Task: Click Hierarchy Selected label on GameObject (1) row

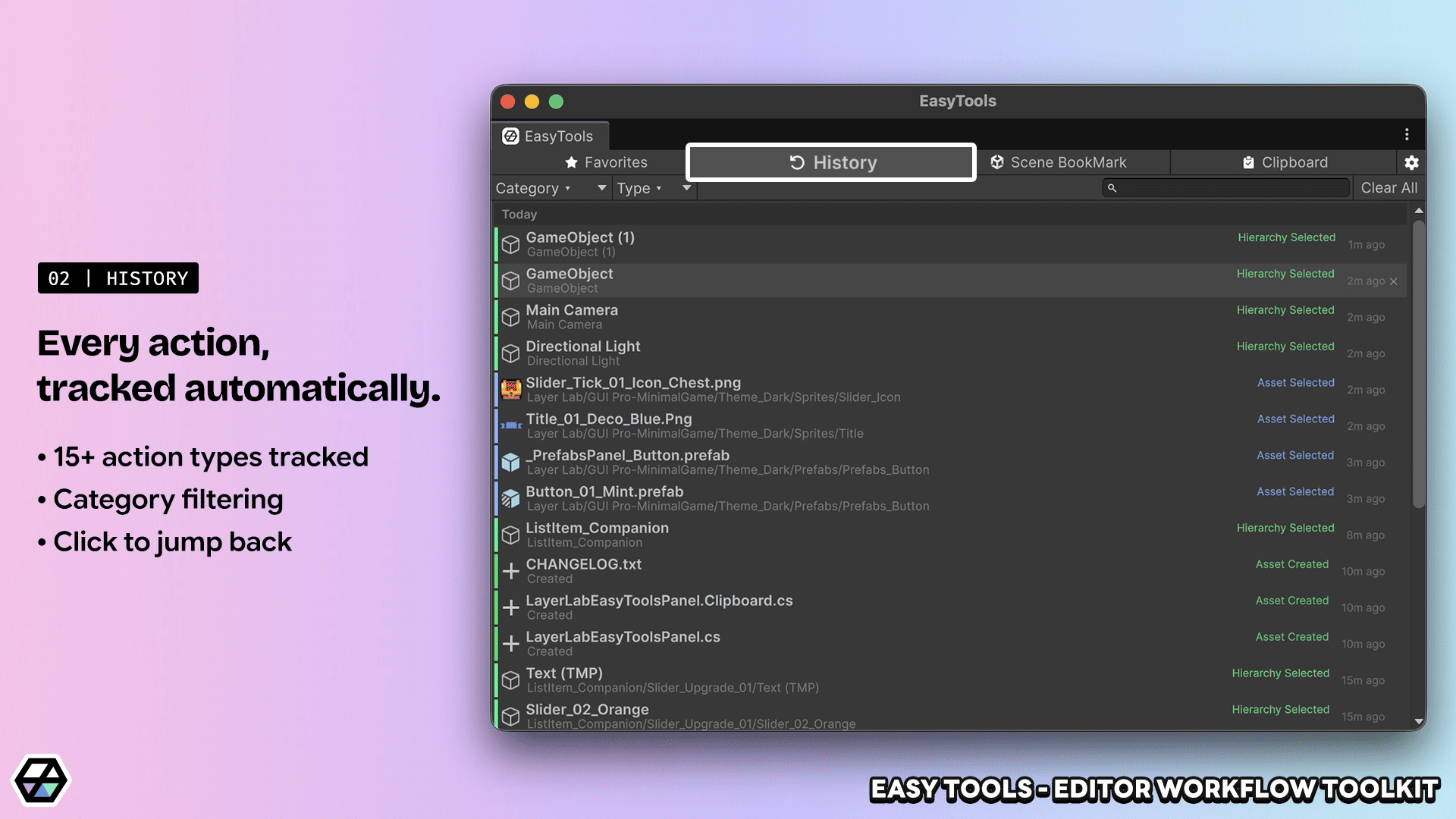Action: 1287,237
